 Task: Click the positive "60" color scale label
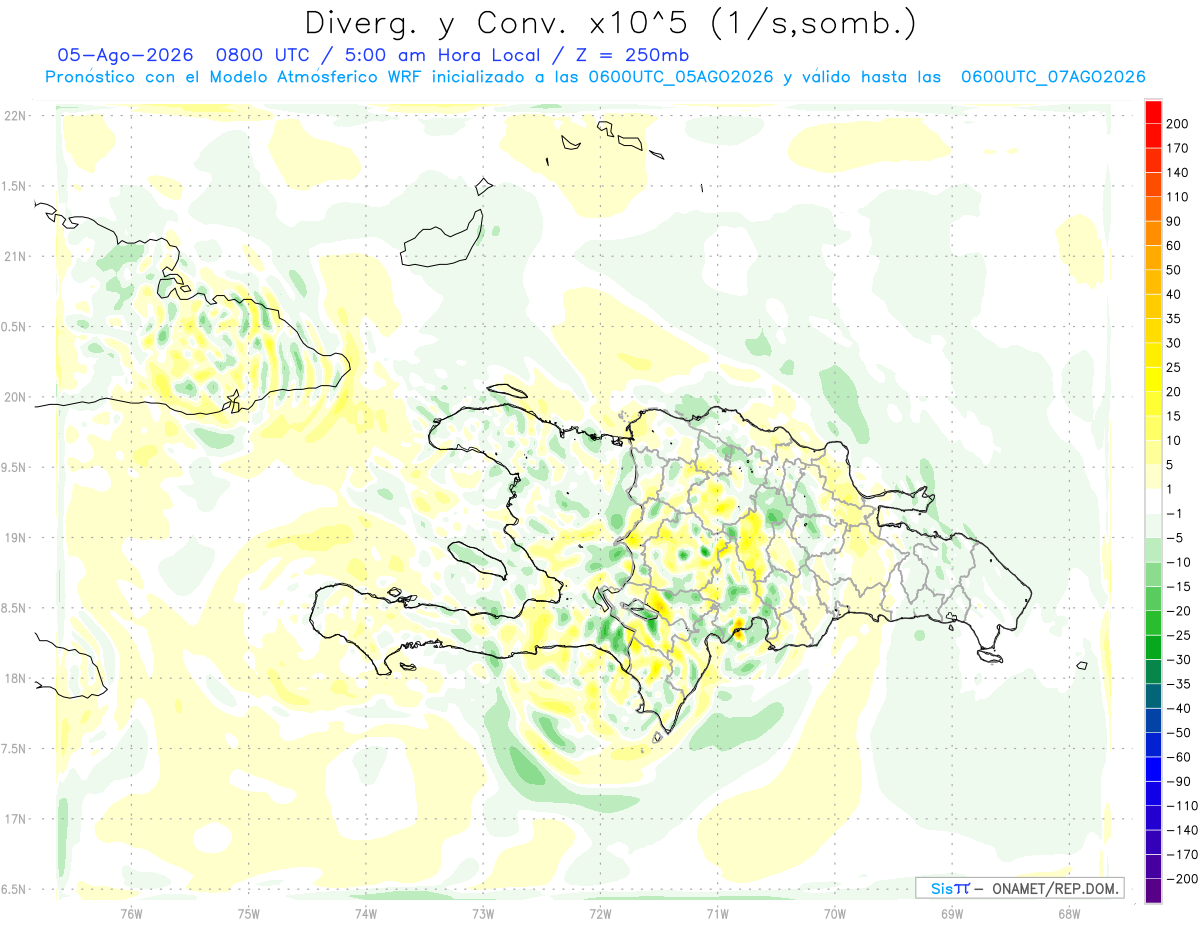(1174, 246)
